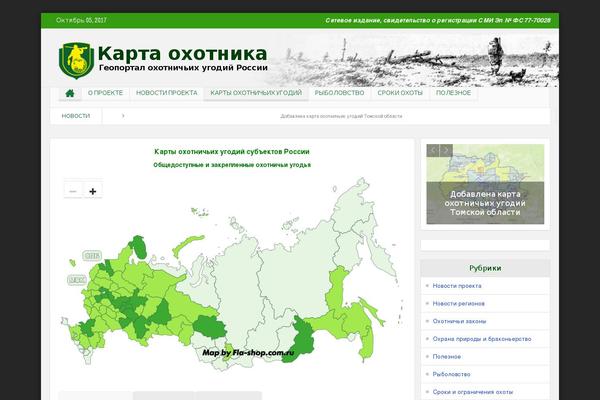The image size is (600, 400).
Task: Zoom in the map with plus button
Action: [93, 191]
